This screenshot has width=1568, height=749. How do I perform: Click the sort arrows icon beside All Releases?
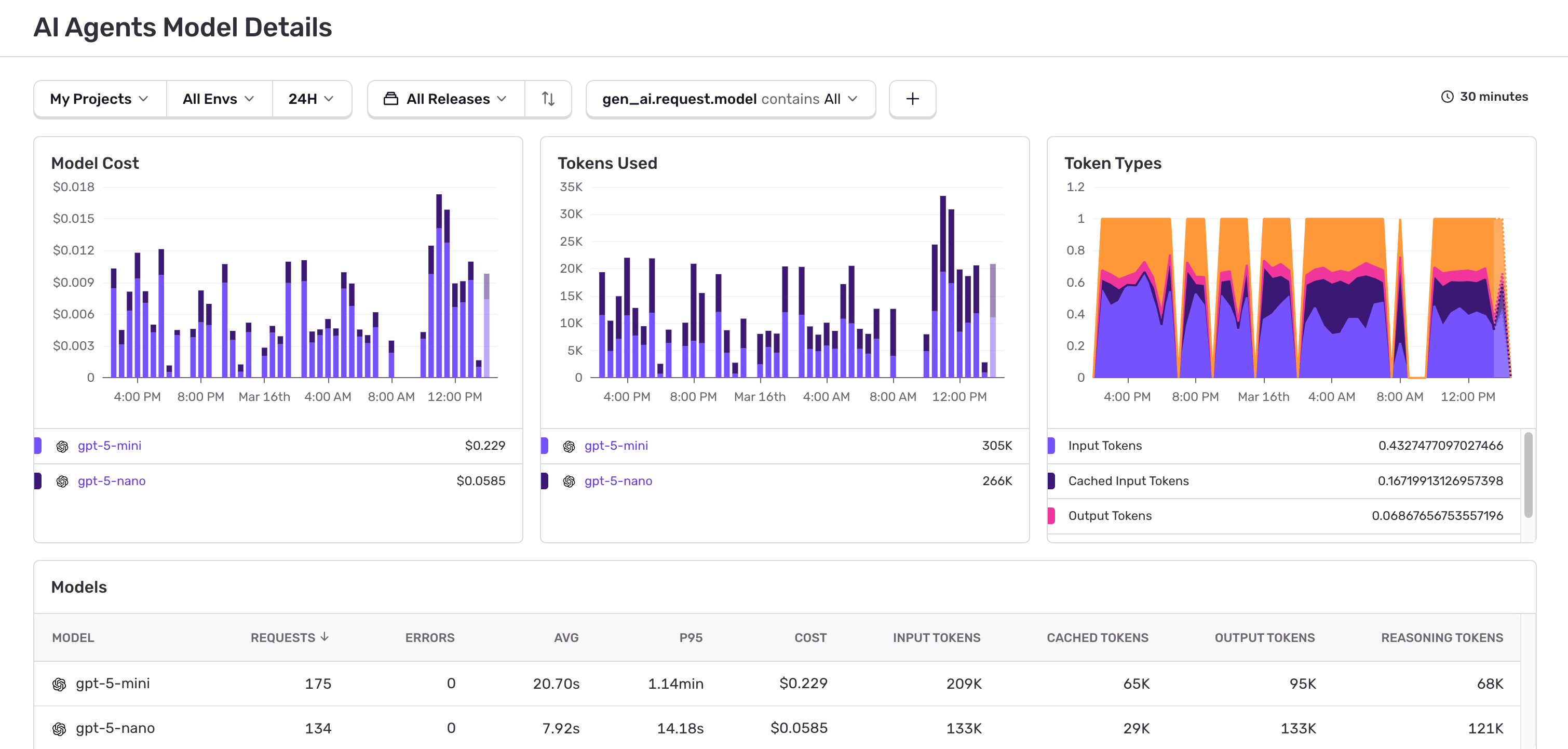[x=547, y=99]
